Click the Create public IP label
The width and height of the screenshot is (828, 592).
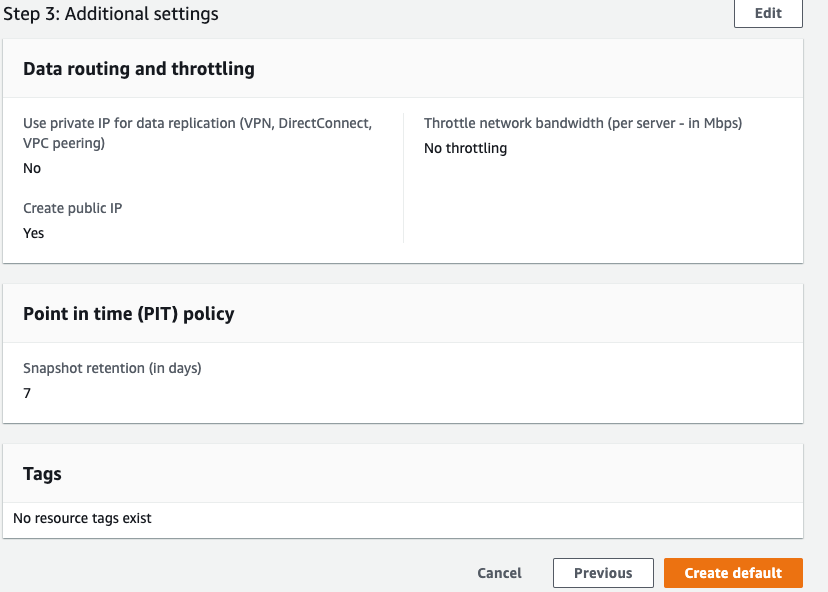coord(72,208)
